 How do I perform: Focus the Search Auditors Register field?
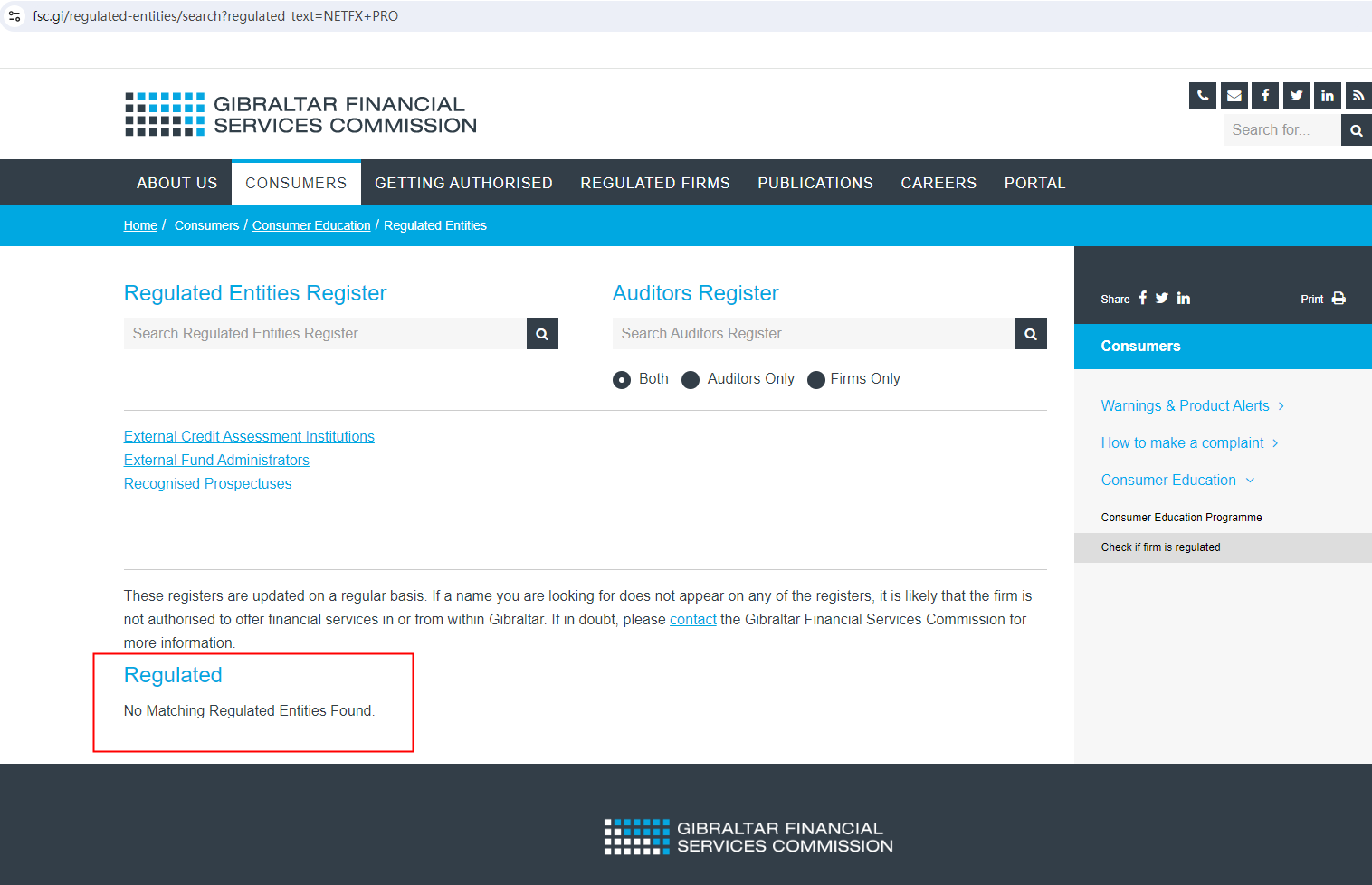pyautogui.click(x=814, y=334)
